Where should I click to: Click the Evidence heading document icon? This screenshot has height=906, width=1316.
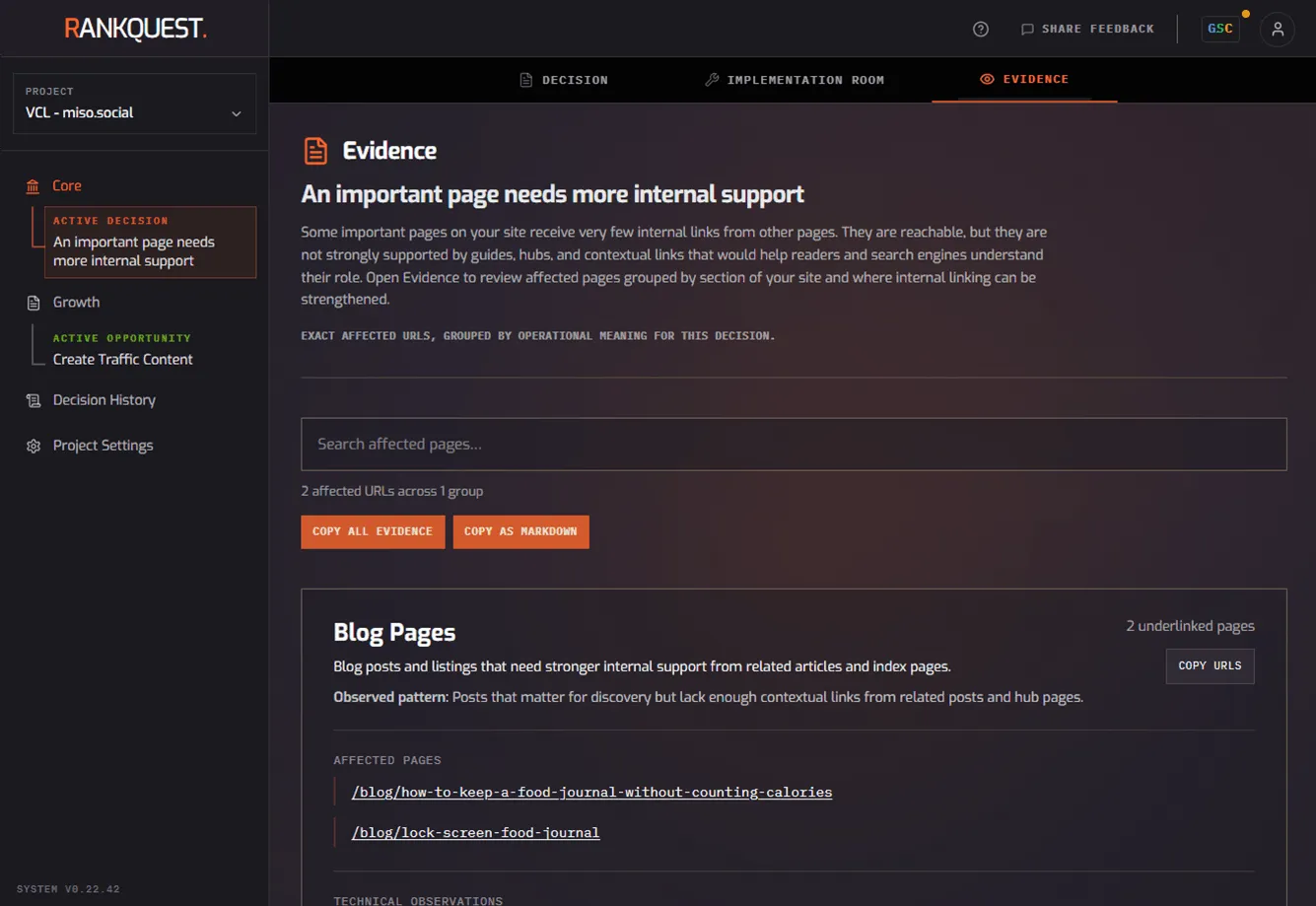point(315,151)
